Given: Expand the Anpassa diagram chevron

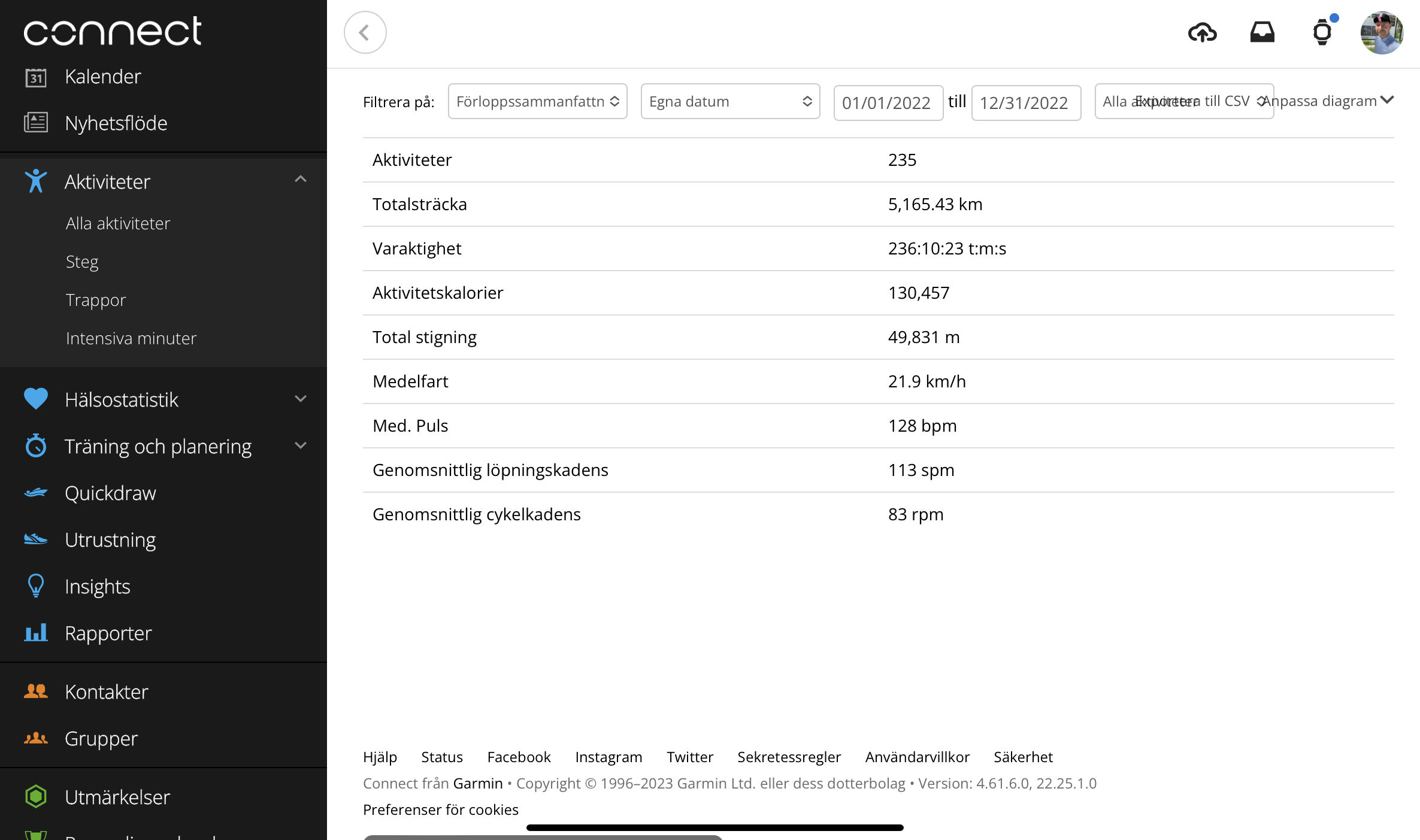Looking at the screenshot, I should coord(1387,100).
